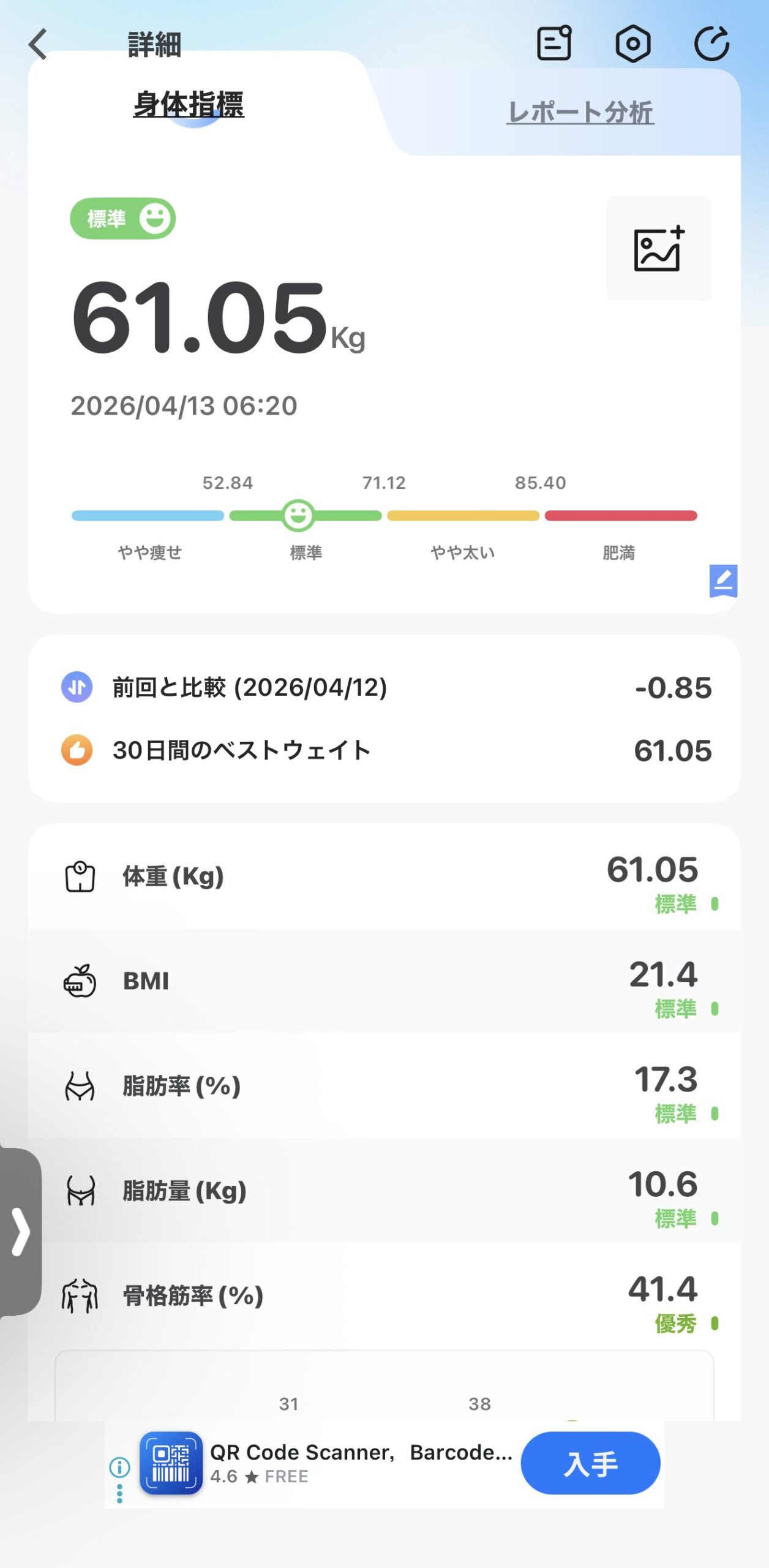Expand the BMI metric row
Screen dimensions: 769x1568
click(384, 981)
